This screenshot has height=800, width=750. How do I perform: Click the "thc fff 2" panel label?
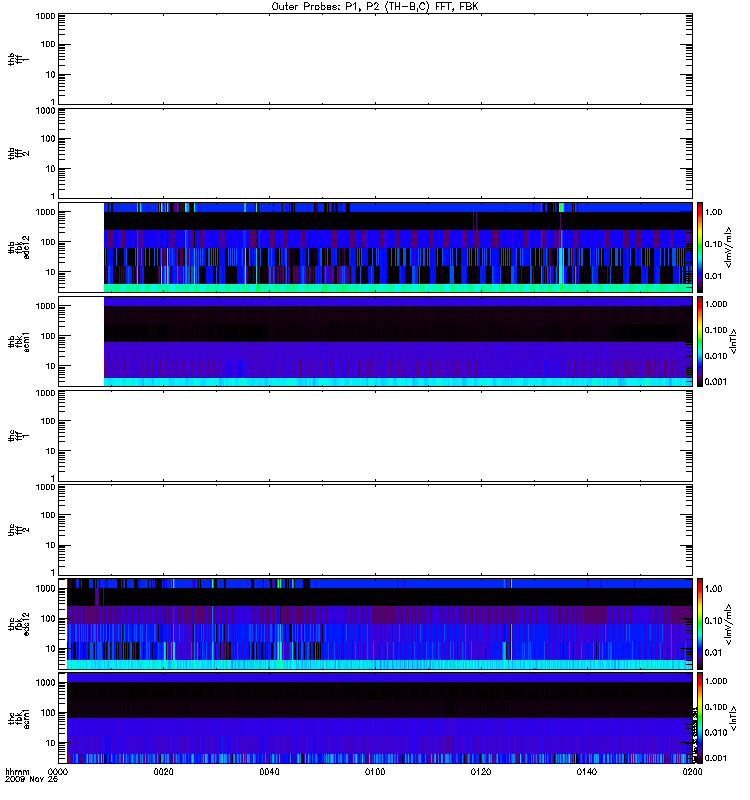(x=18, y=530)
